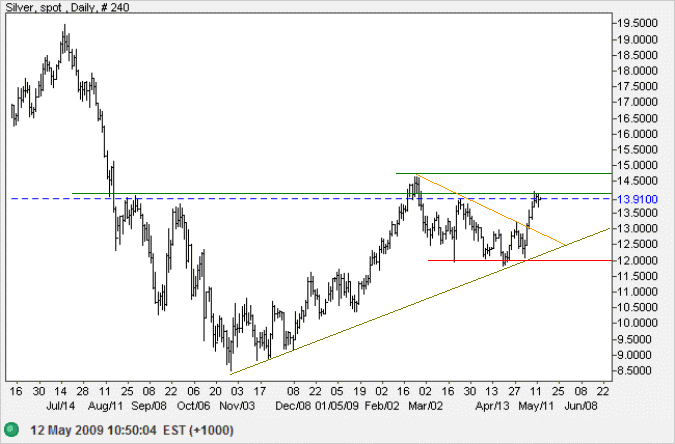Click the green status indicator circle

coord(12,429)
